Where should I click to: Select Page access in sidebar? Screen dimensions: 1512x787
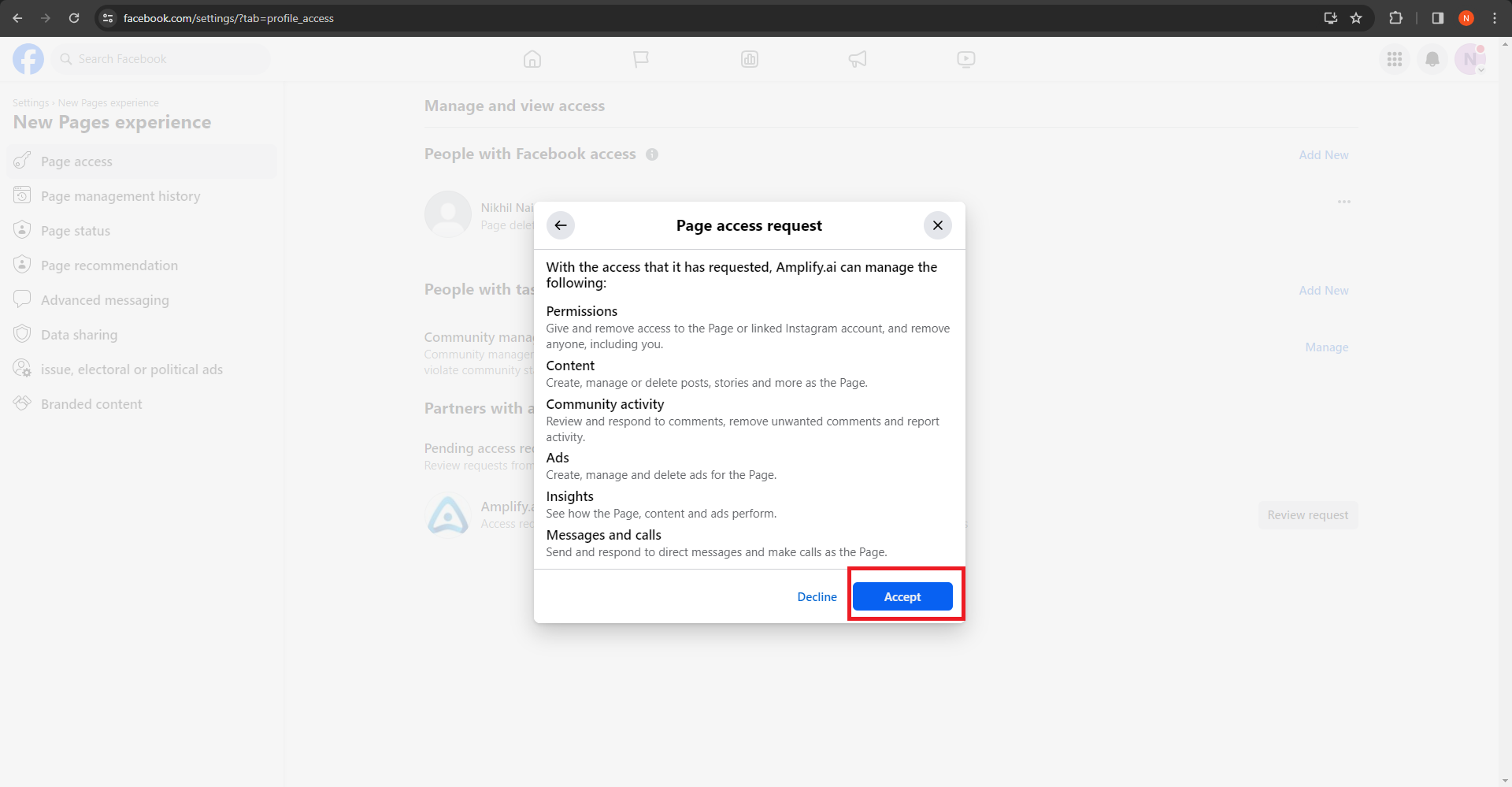(142, 161)
